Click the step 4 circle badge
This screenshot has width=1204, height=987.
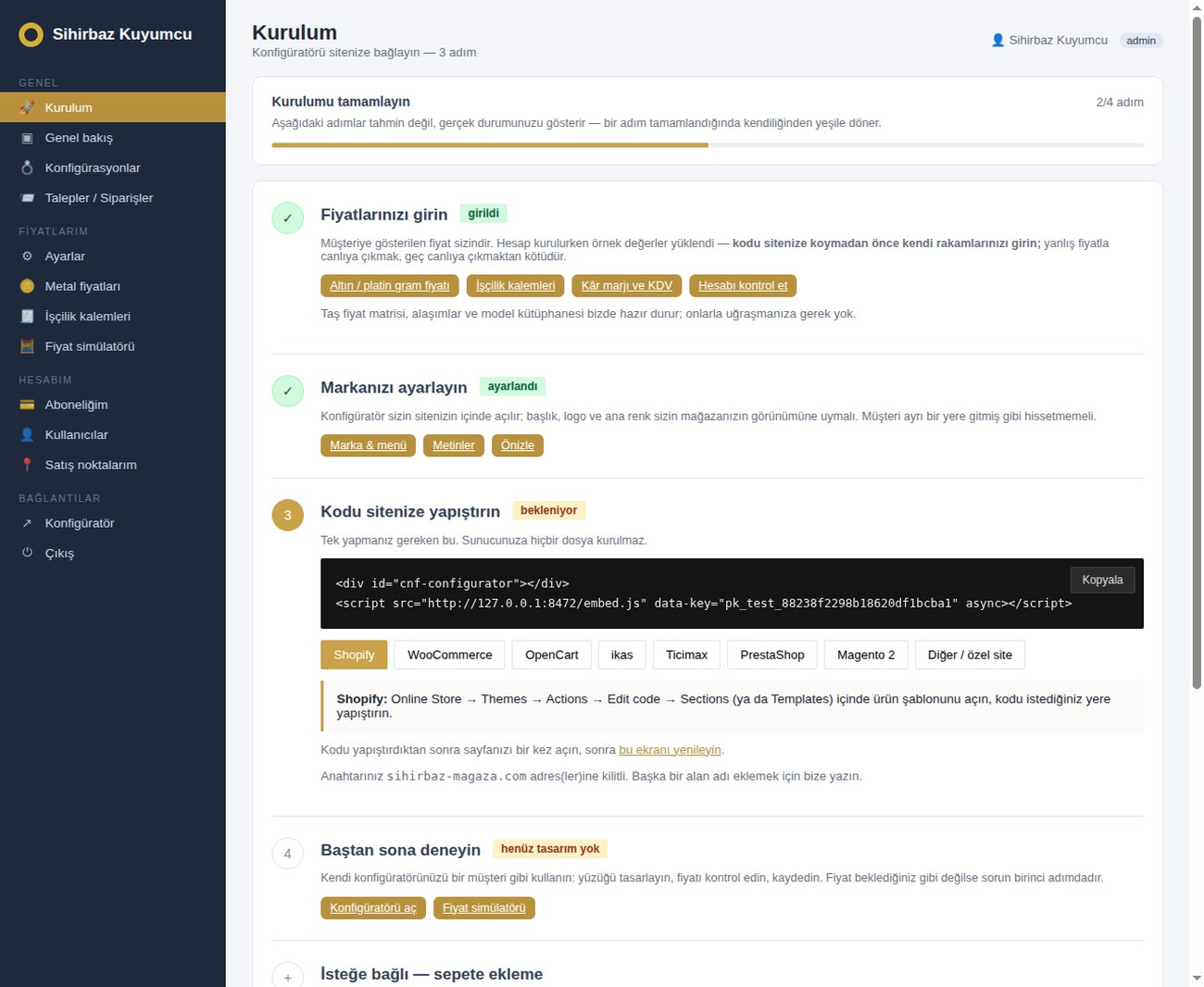coord(287,854)
